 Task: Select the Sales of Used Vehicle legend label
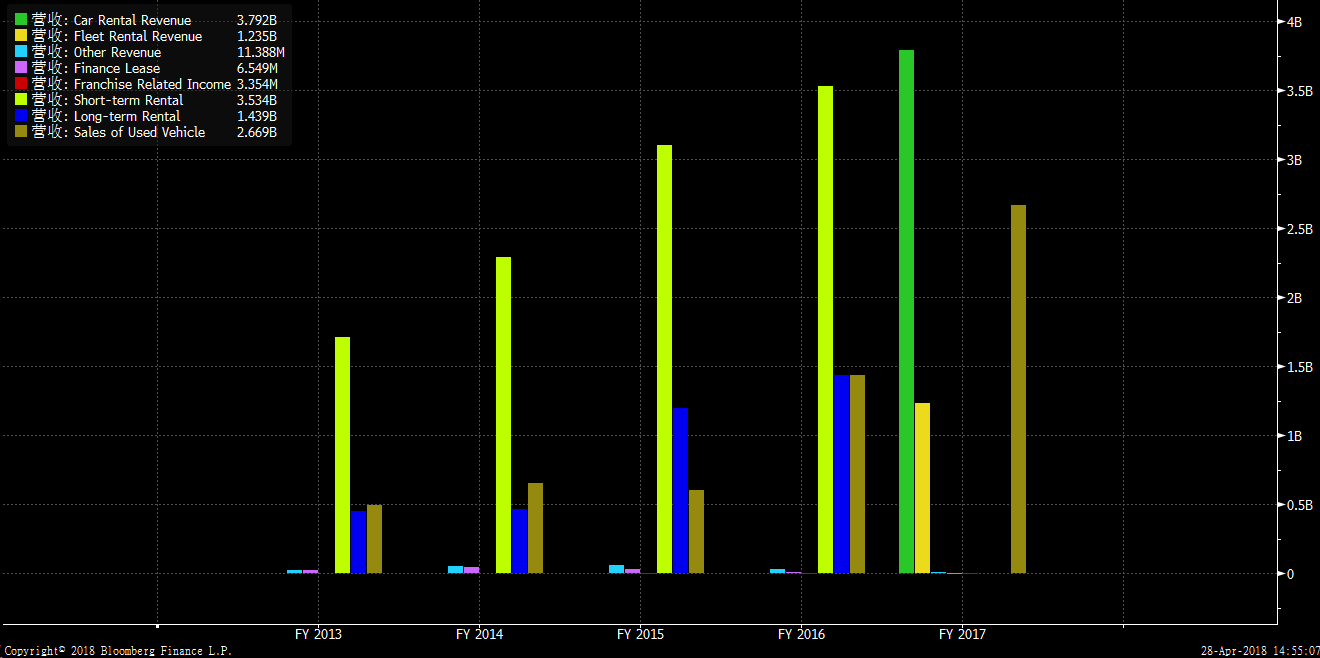pyautogui.click(x=139, y=132)
